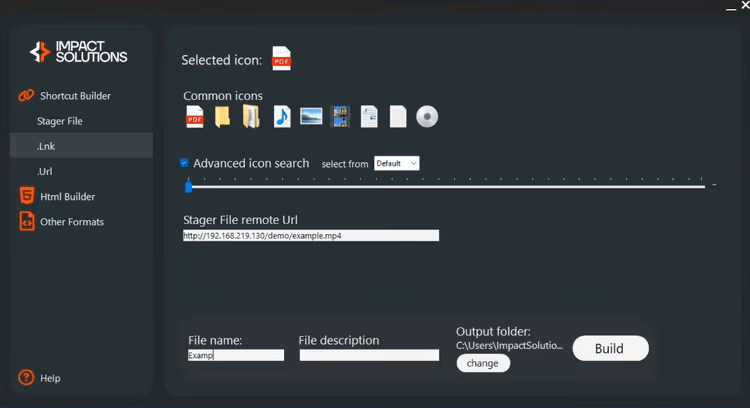
Task: Pick the text document icon
Action: tap(369, 117)
